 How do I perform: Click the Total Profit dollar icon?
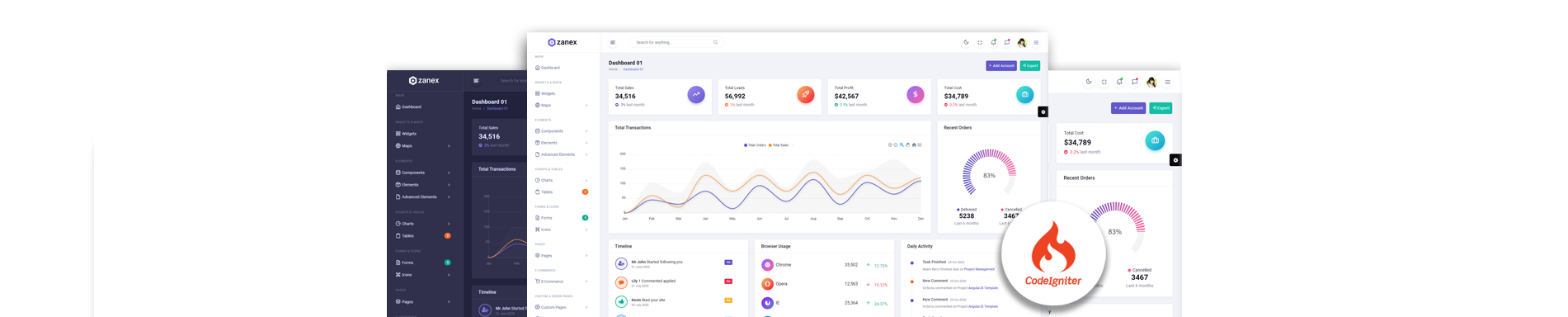point(916,94)
